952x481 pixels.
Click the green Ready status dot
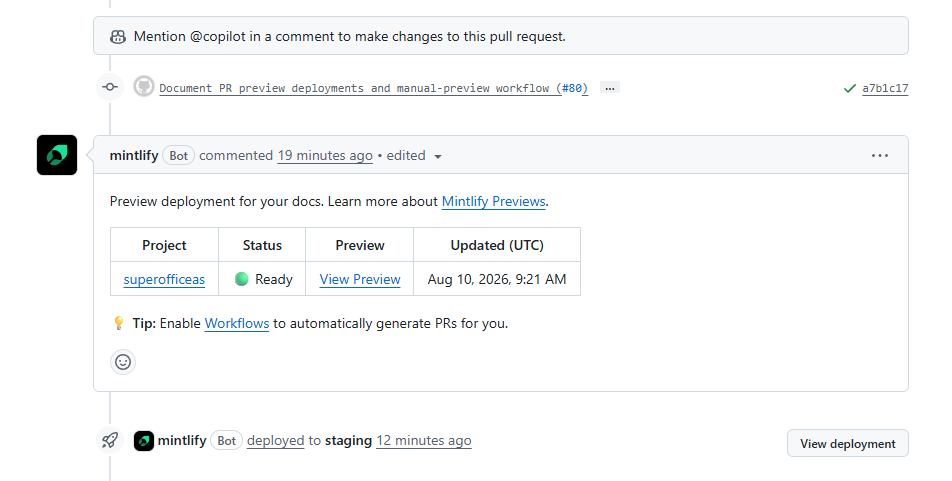point(242,279)
